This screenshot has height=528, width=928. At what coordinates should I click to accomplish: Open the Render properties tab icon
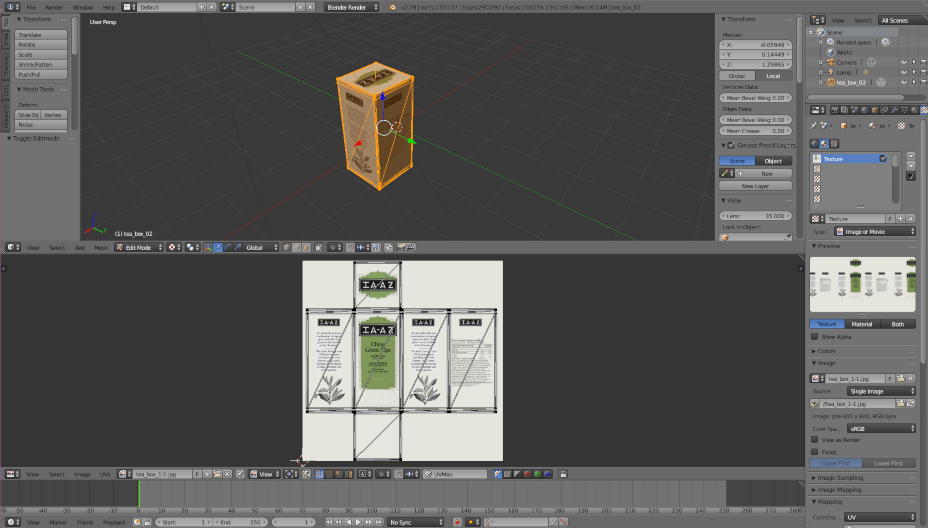pyautogui.click(x=834, y=110)
